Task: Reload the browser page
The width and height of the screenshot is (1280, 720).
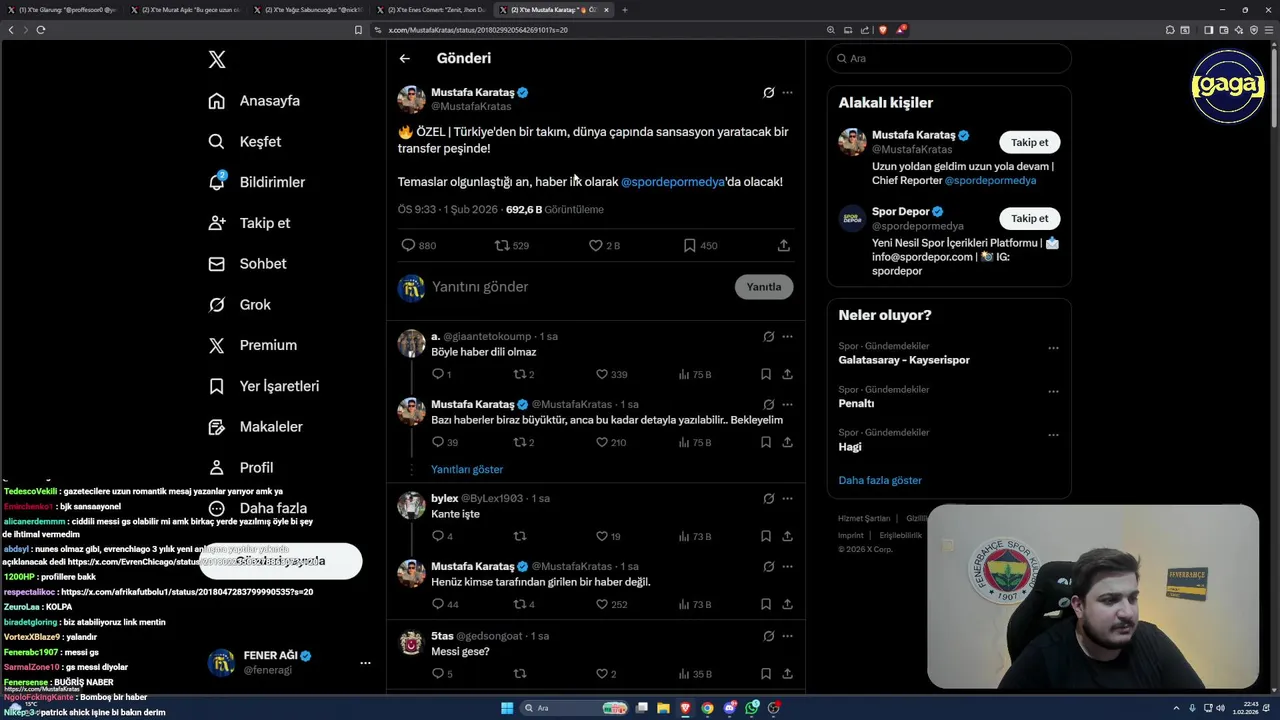Action: coord(41,30)
